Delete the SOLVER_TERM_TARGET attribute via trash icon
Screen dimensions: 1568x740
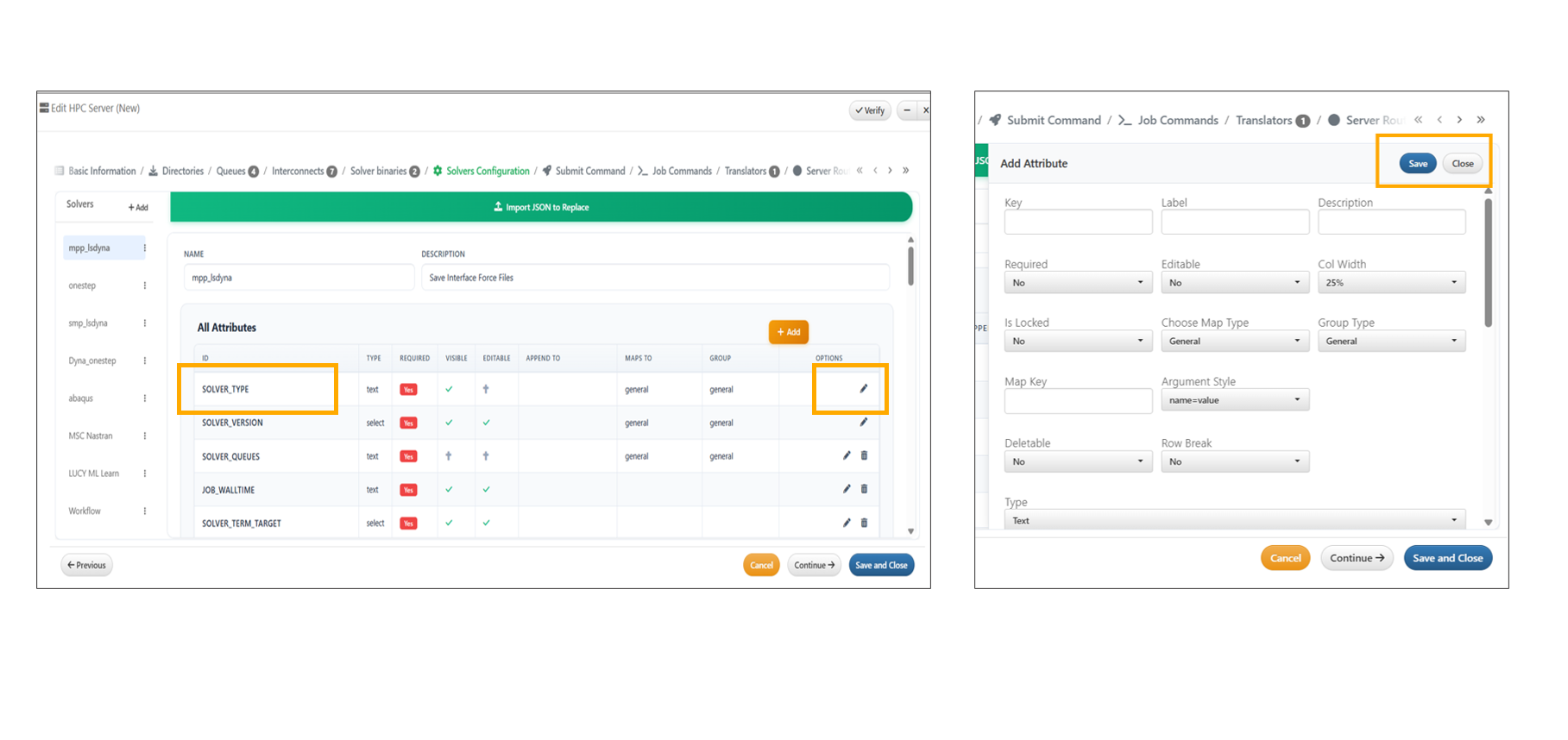(x=864, y=523)
